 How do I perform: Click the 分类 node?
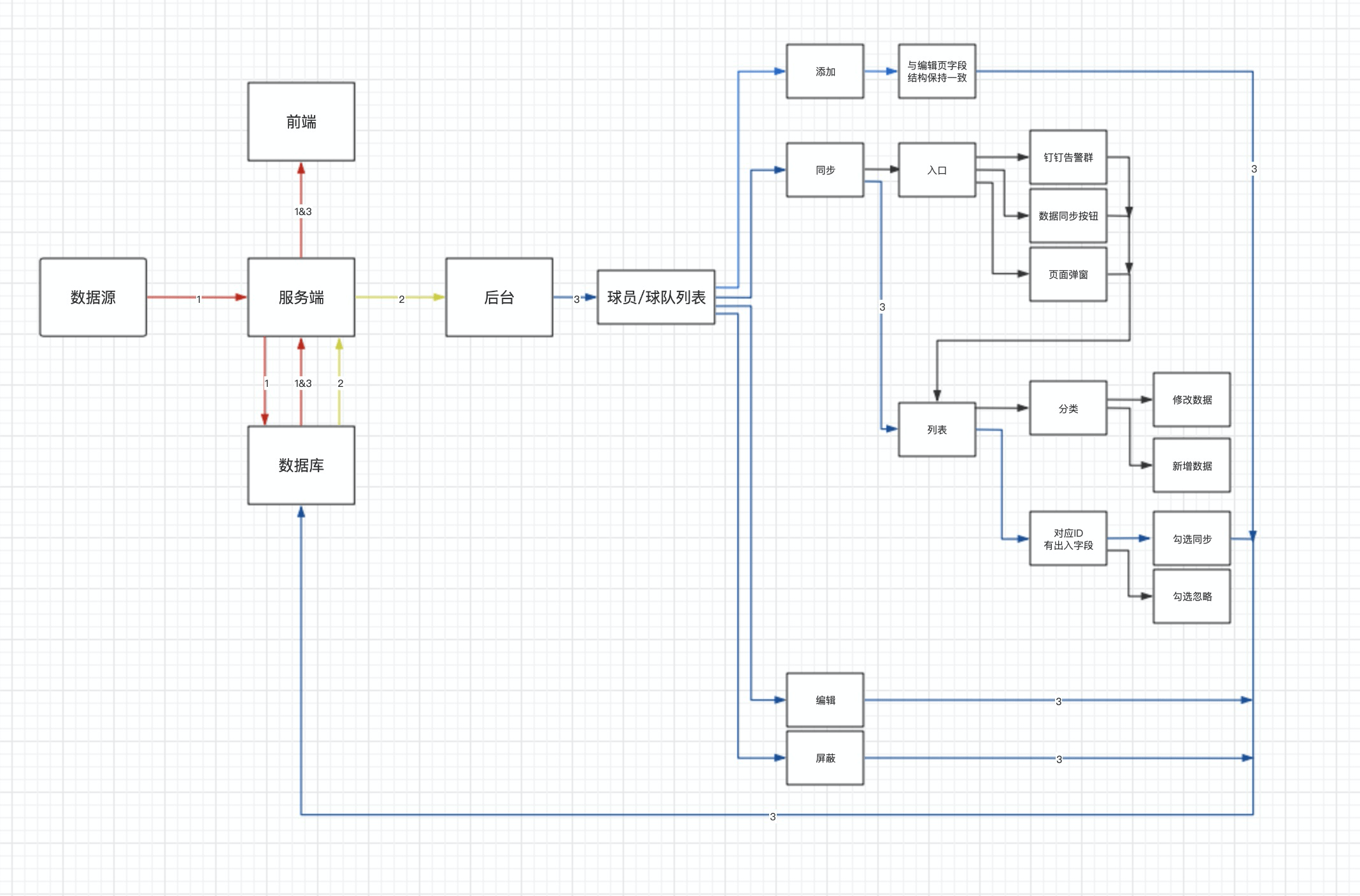pyautogui.click(x=1068, y=409)
